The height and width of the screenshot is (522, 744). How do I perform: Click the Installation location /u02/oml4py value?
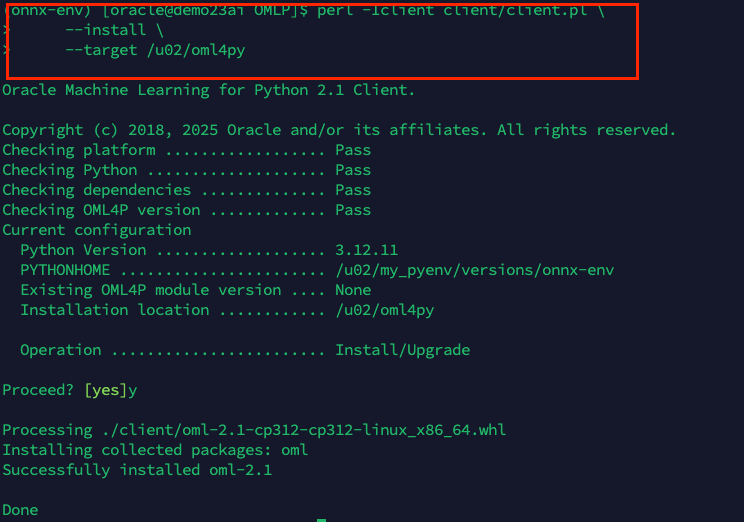[384, 310]
